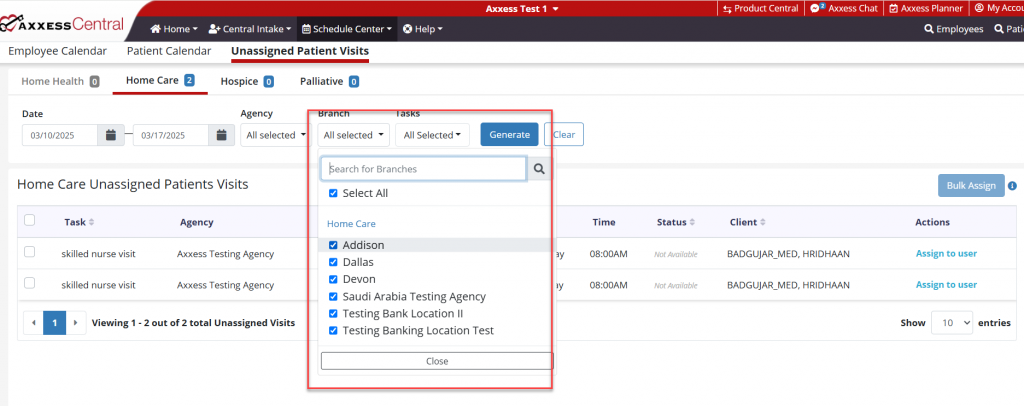Screen dimensions: 1024x406
Task: Click the start date 03/10/2025 field
Action: 60,135
